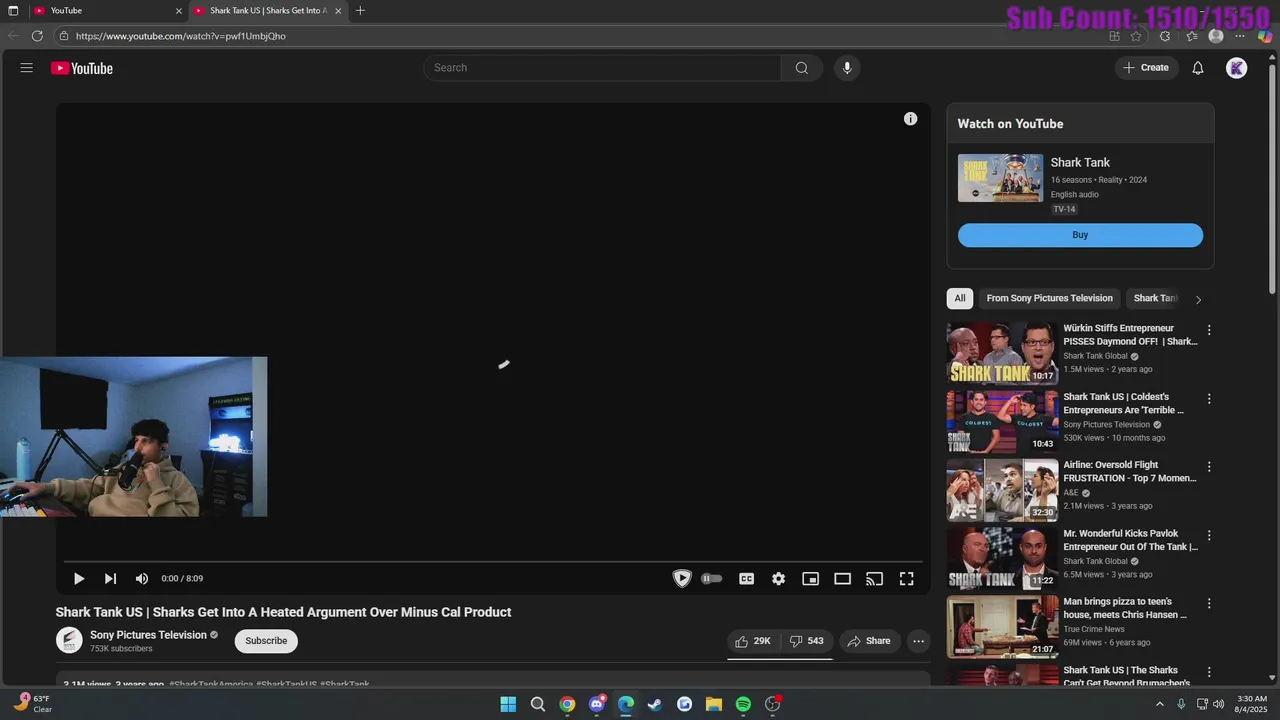Enable the miniplayer mode
Image resolution: width=1280 pixels, height=720 pixels.
(811, 578)
